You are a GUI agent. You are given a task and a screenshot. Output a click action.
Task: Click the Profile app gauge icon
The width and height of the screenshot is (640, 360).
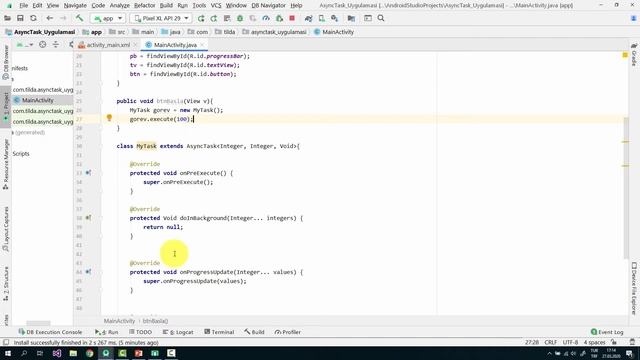point(266,18)
